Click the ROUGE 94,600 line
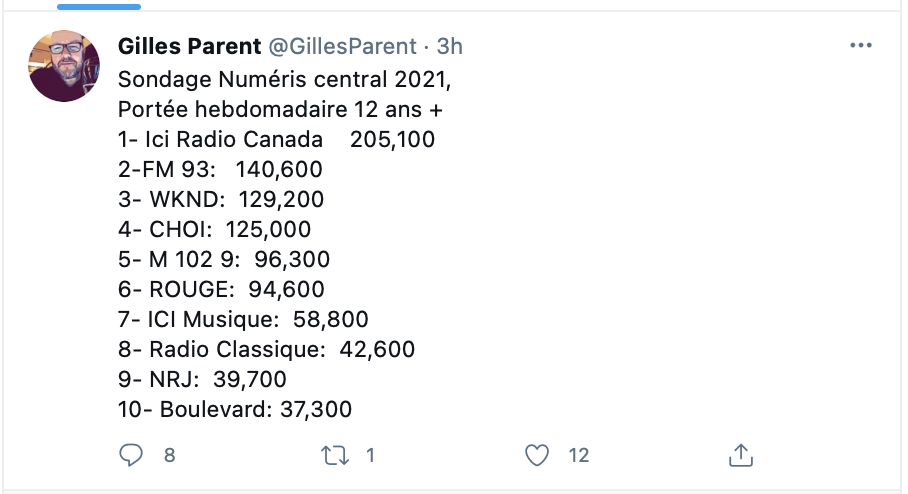The width and height of the screenshot is (908, 494). point(221,290)
